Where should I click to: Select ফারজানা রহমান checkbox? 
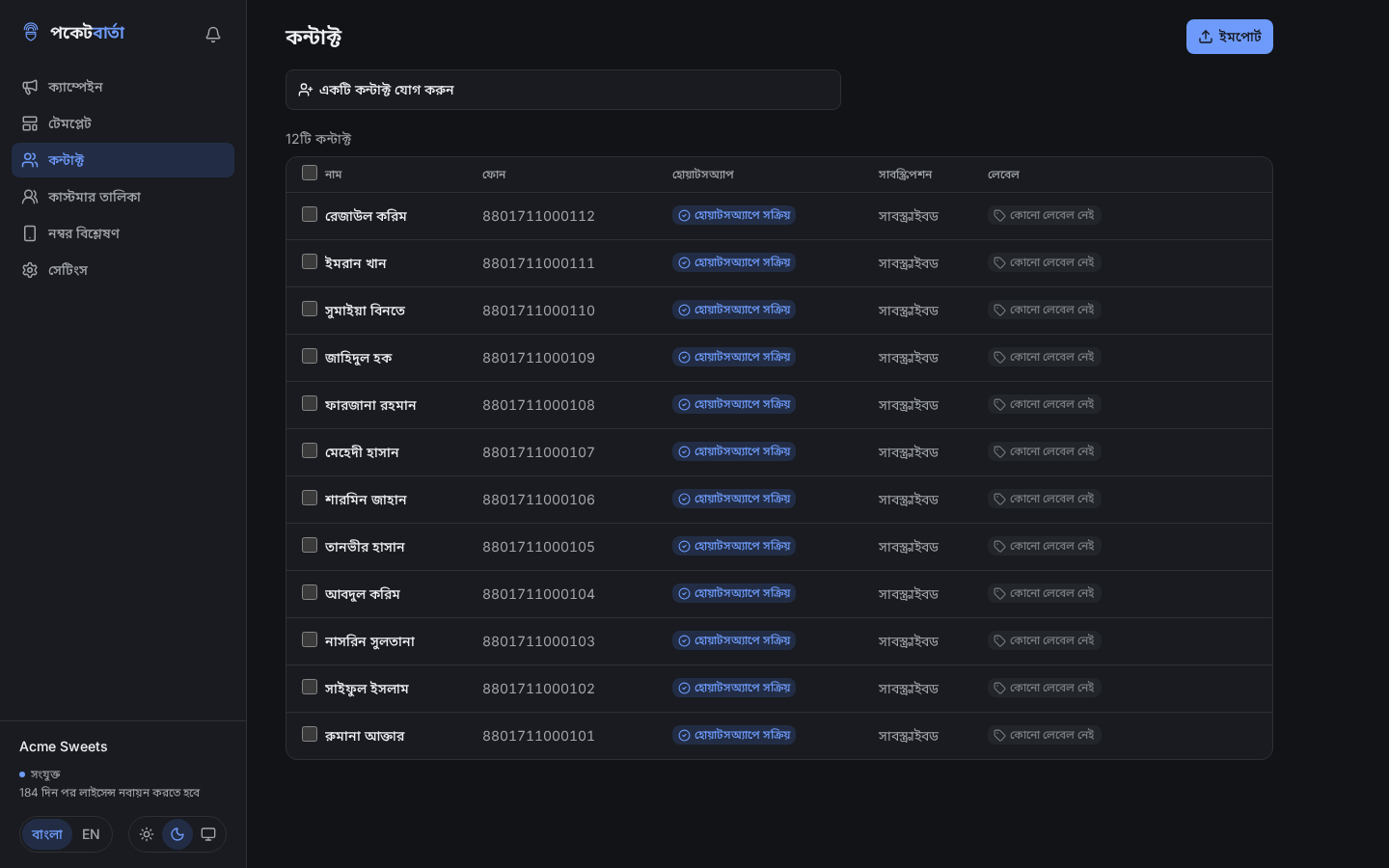click(310, 403)
